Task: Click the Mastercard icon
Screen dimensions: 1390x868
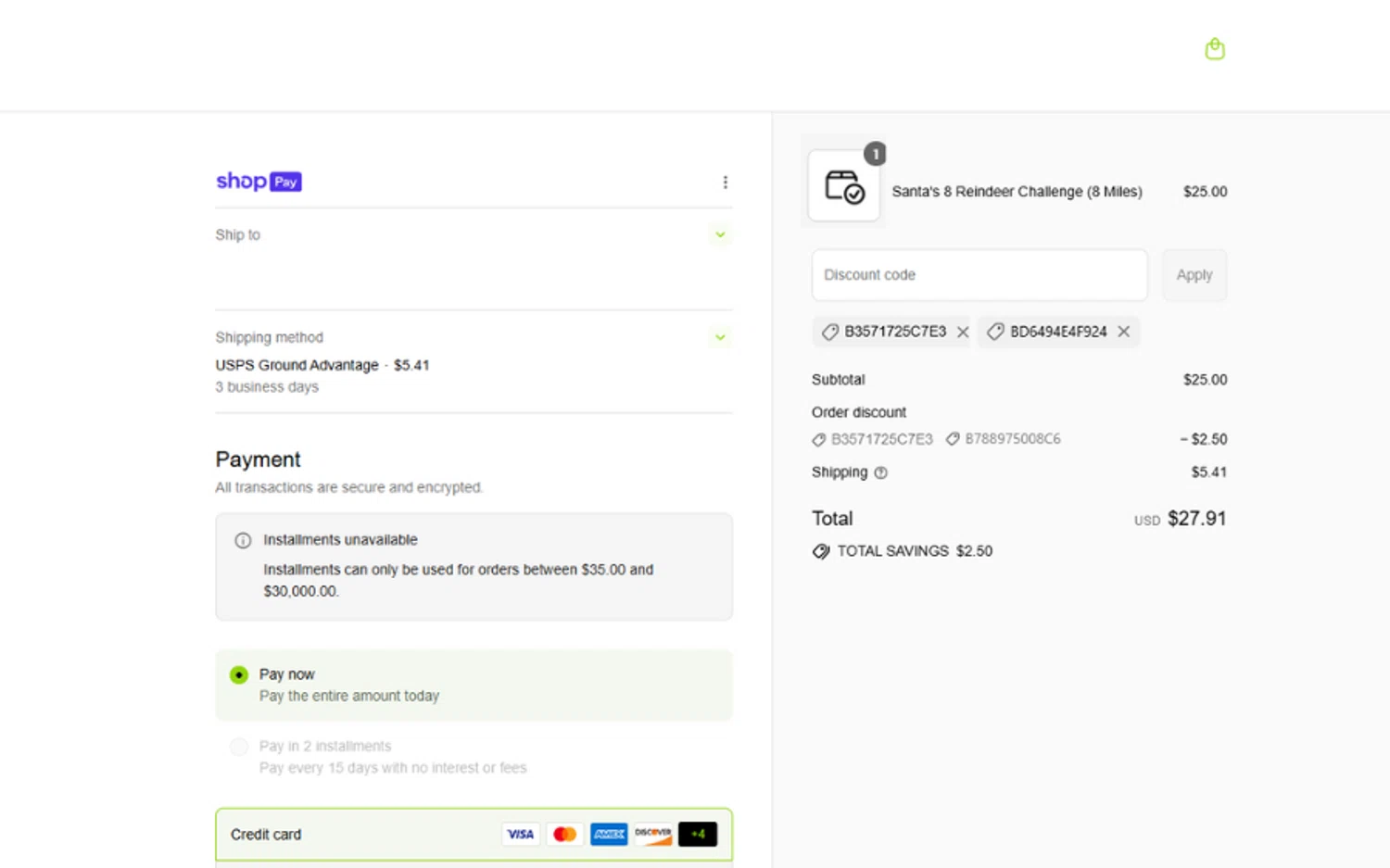Action: tap(564, 835)
